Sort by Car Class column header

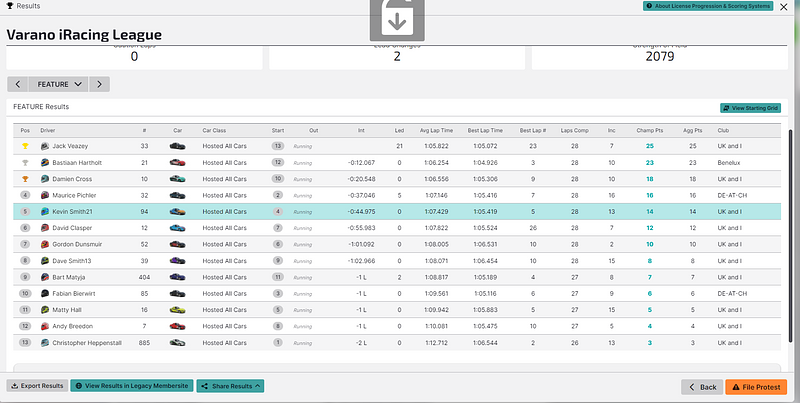(x=214, y=131)
